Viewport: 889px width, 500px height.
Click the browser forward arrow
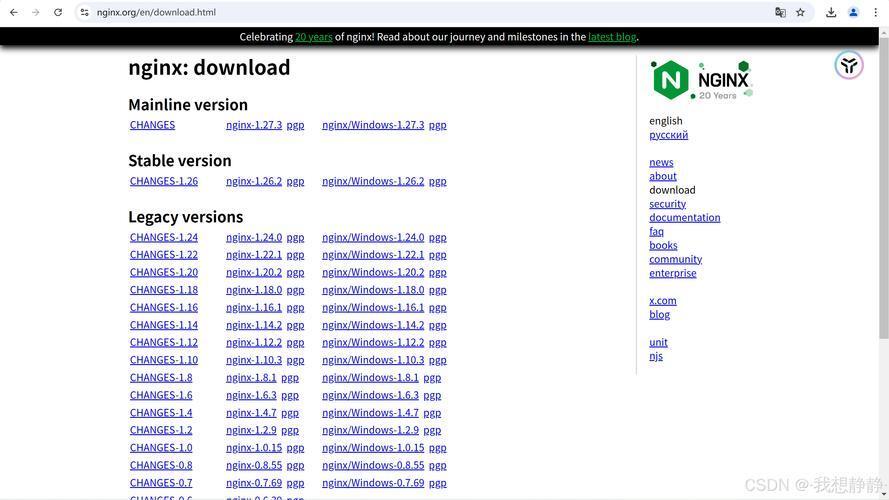[36, 12]
